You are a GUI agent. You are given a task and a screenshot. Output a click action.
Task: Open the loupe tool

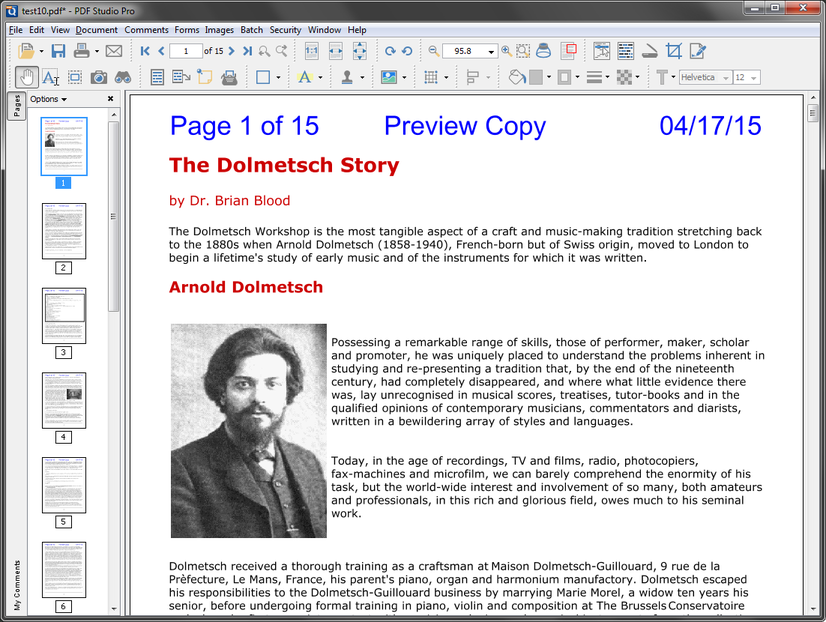(x=544, y=51)
